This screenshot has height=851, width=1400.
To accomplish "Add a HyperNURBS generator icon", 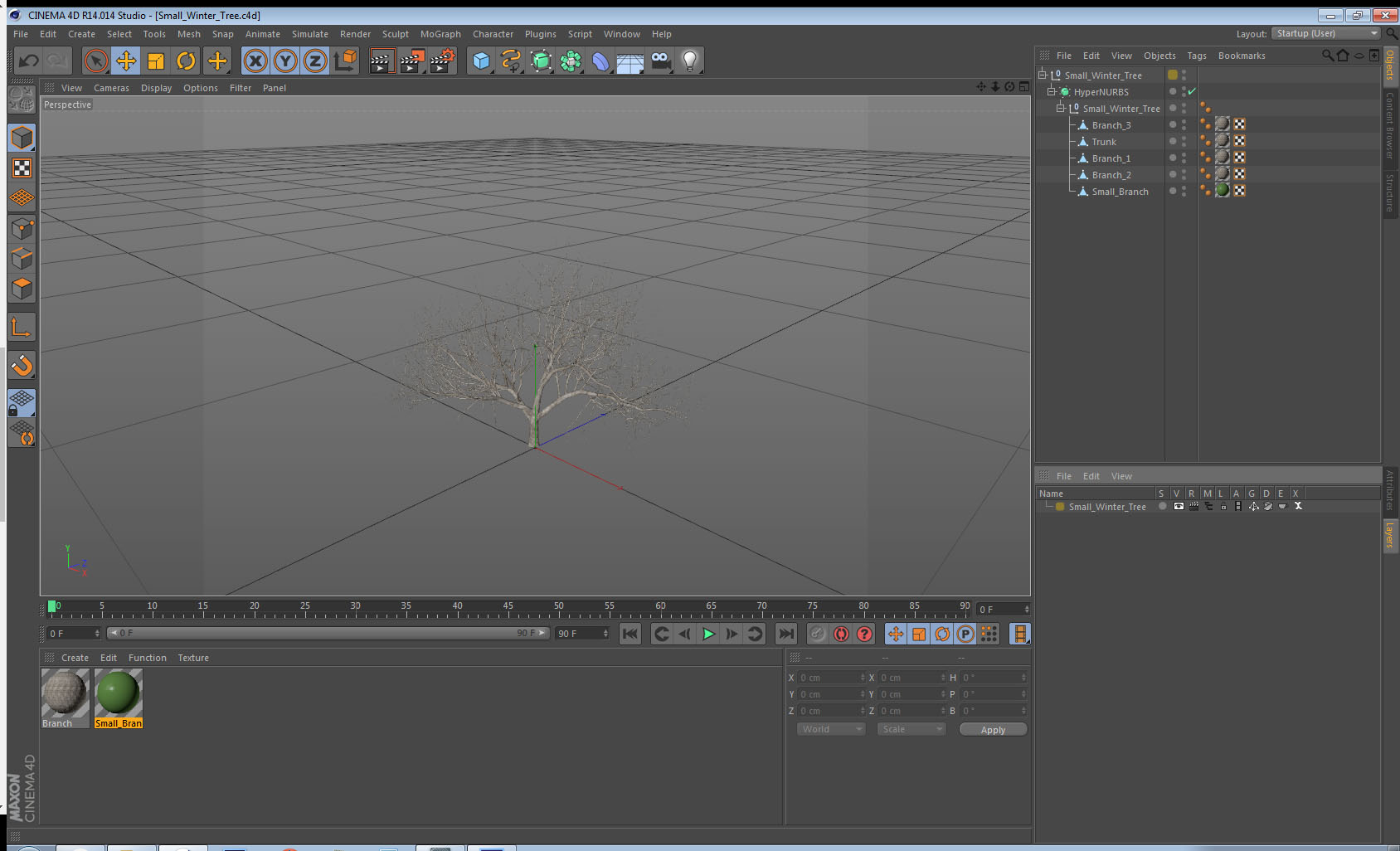I will [x=541, y=61].
